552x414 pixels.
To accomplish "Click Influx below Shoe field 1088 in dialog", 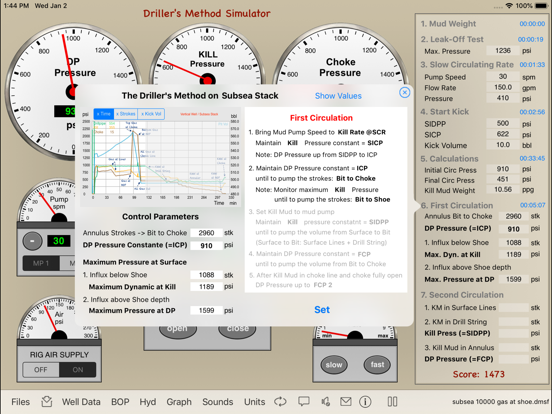I will (x=206, y=275).
